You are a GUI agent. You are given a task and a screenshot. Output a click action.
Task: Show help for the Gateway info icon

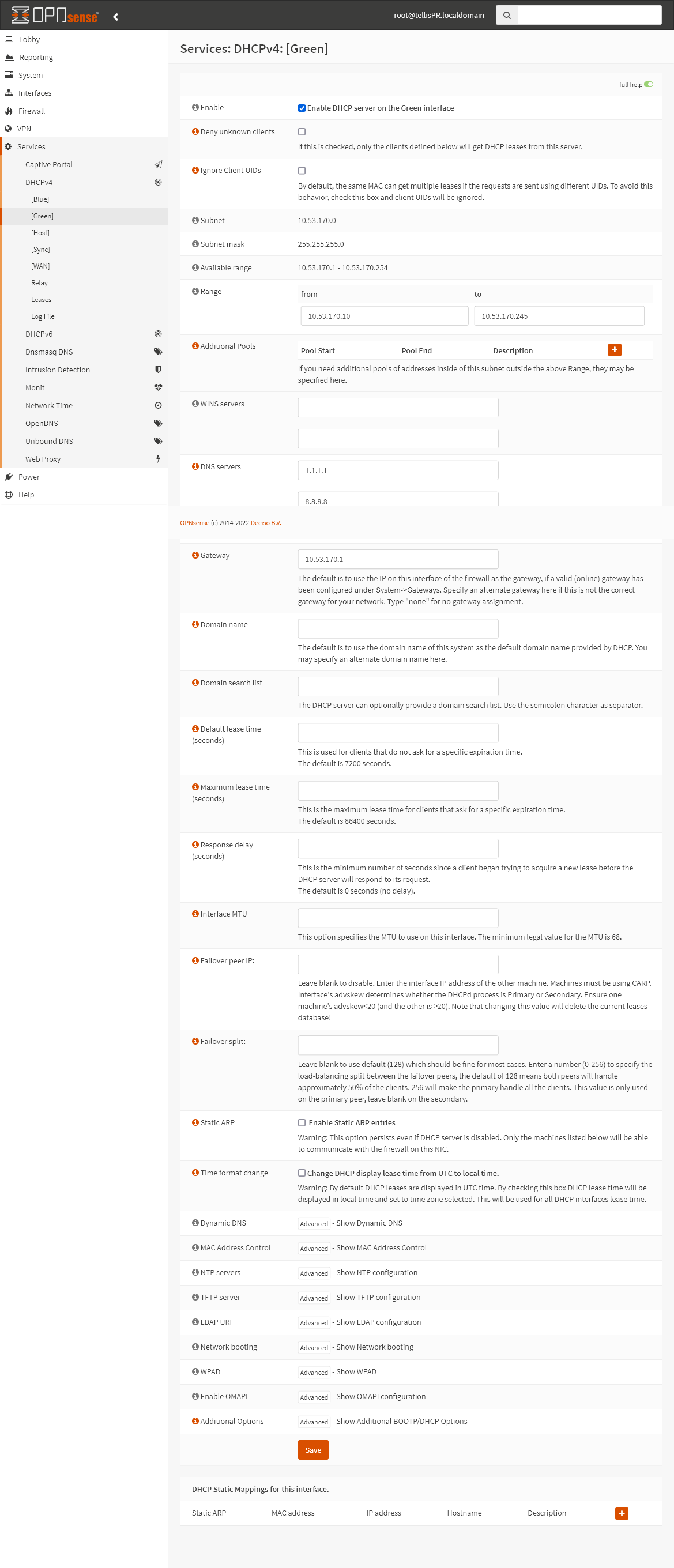tap(195, 555)
